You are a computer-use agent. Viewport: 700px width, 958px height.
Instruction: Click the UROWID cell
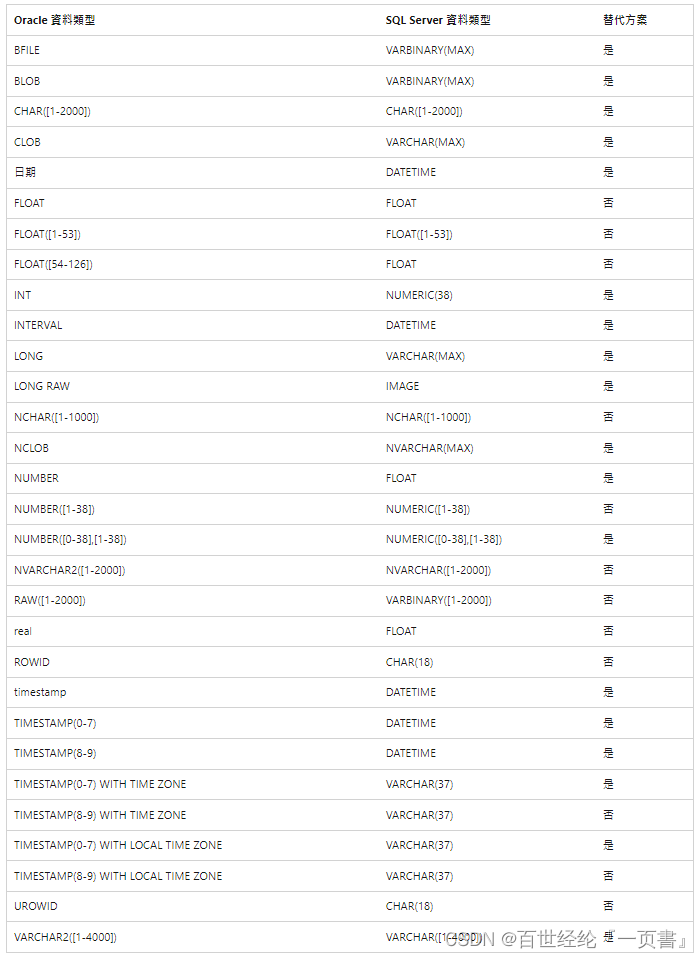36,906
